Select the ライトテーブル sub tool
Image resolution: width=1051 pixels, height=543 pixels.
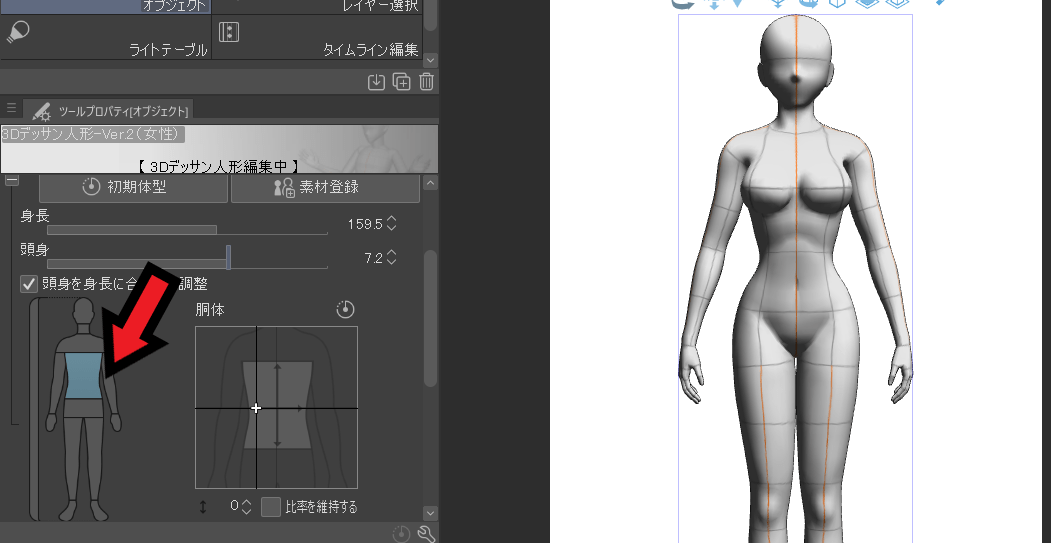(106, 38)
